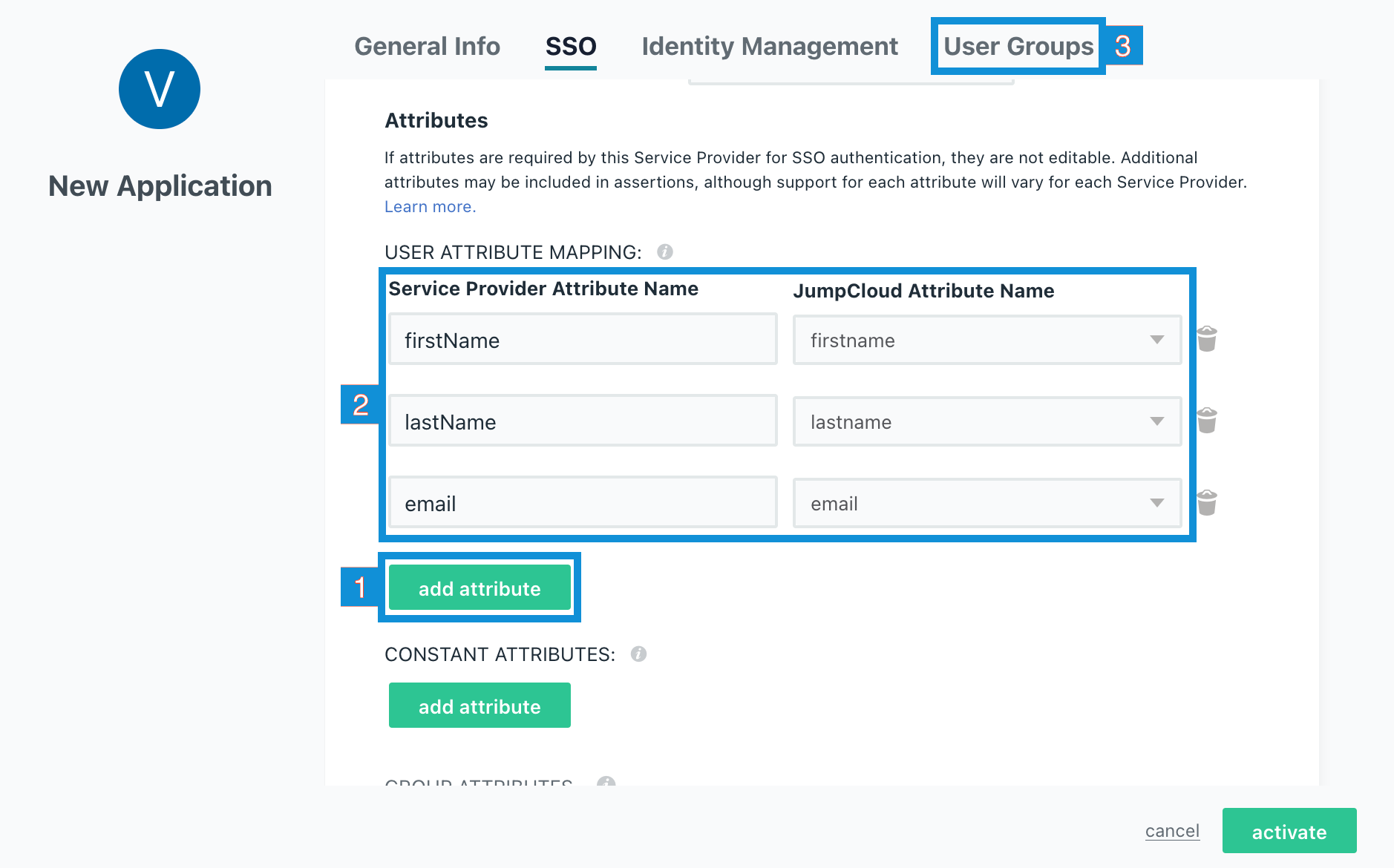Select the SSO tab
Viewport: 1394px width, 868px height.
[x=570, y=47]
